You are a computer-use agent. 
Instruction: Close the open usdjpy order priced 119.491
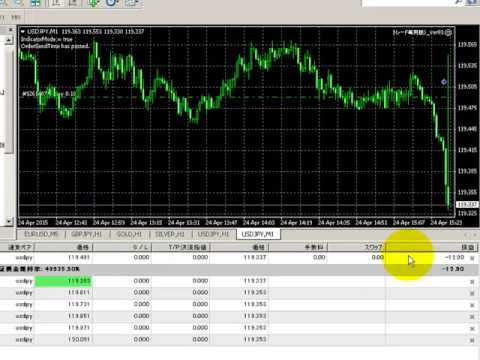pos(472,258)
